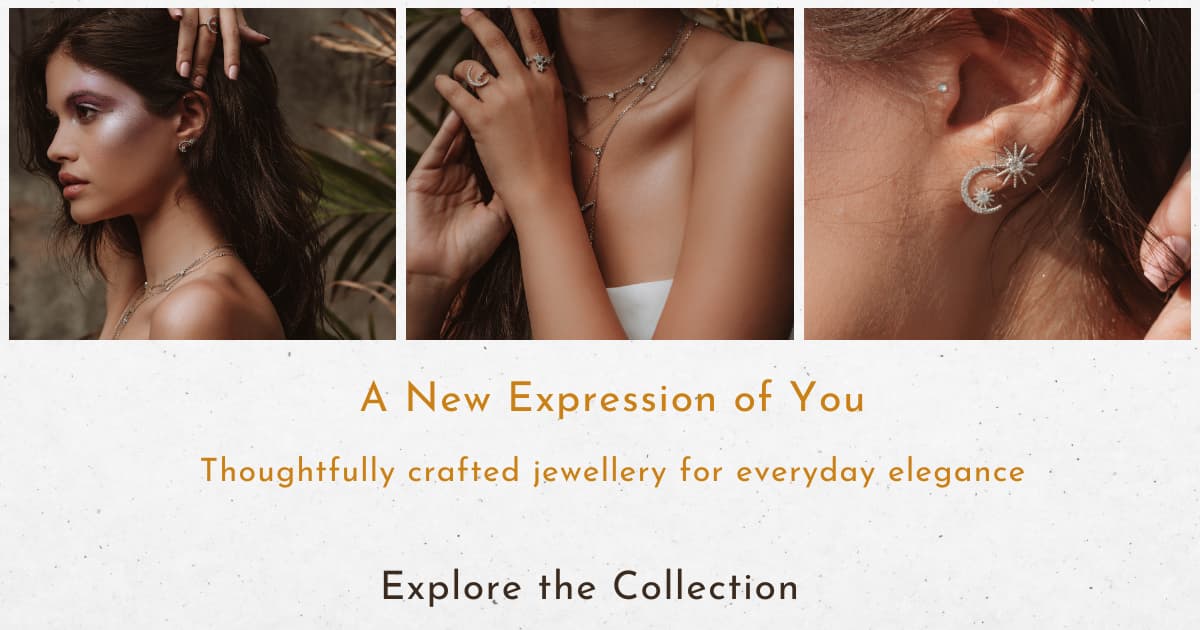Click the small stud piercing in upper ear
1200x630 pixels.
[941, 87]
